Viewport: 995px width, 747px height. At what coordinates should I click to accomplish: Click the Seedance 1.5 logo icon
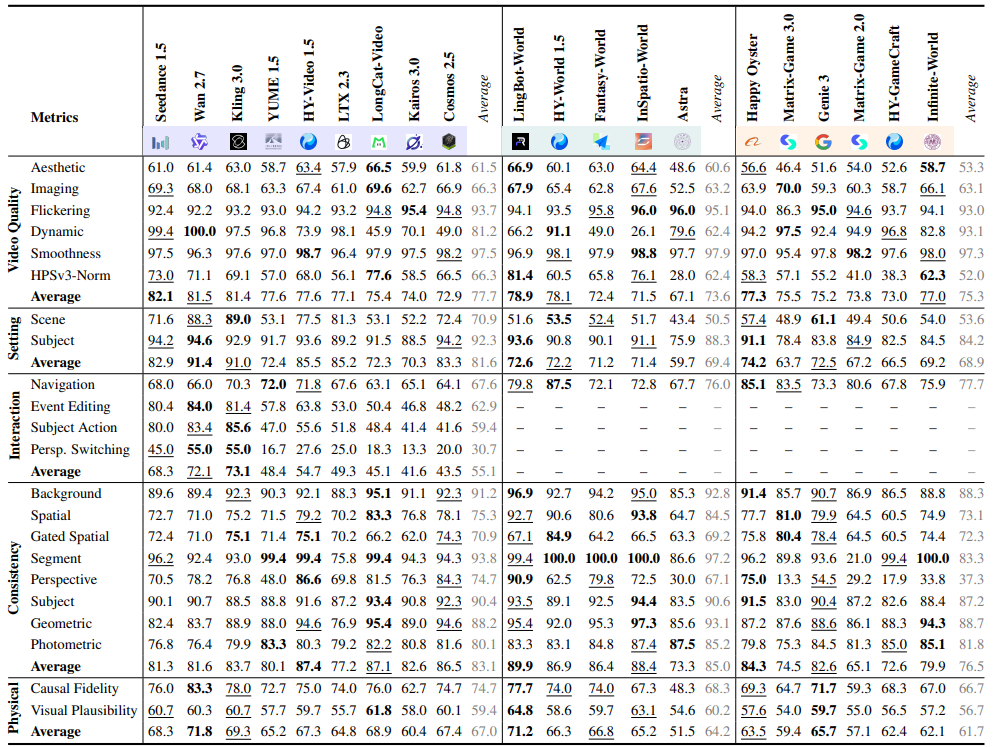click(x=161, y=142)
